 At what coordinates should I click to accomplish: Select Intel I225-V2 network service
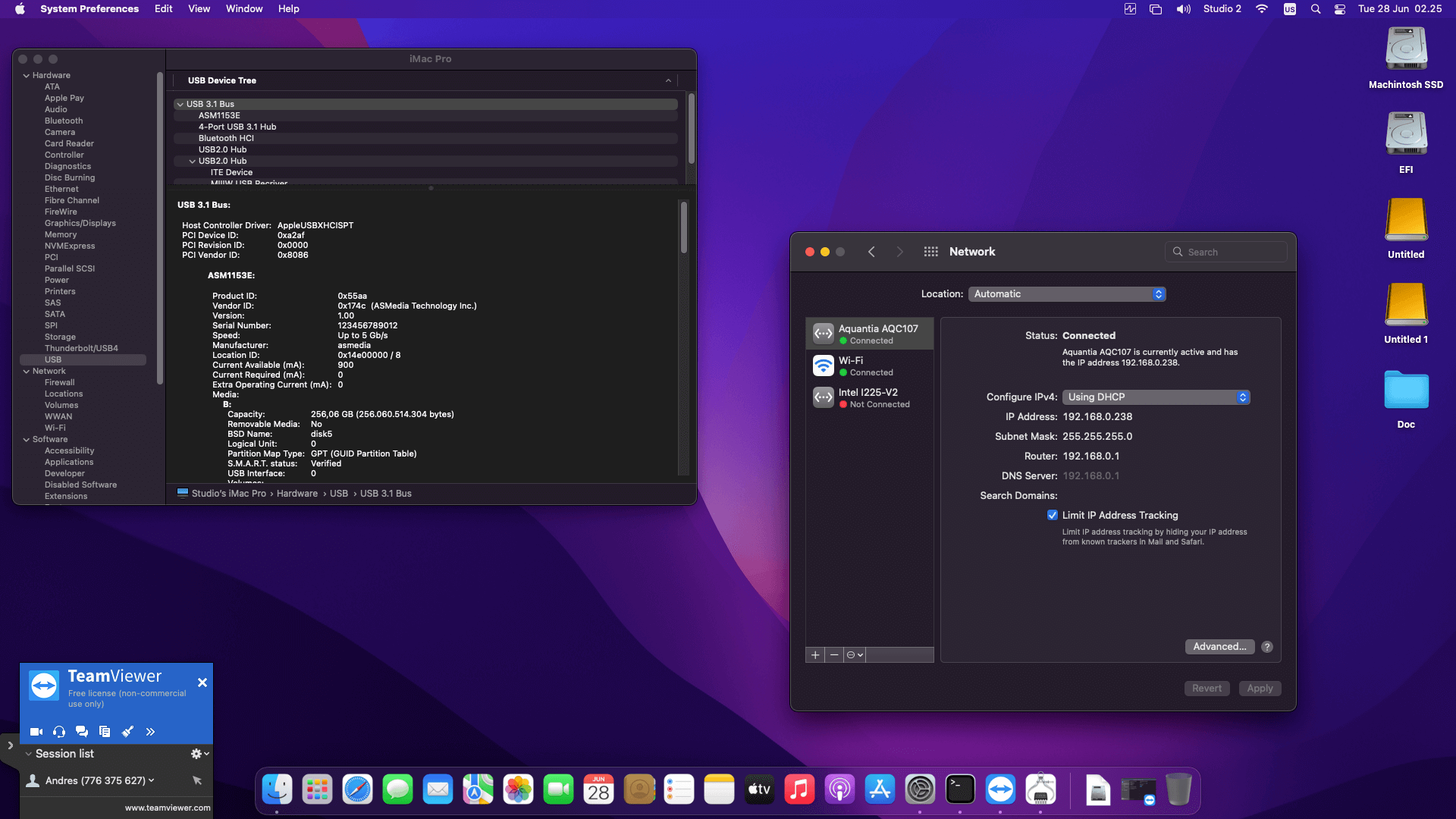click(870, 398)
